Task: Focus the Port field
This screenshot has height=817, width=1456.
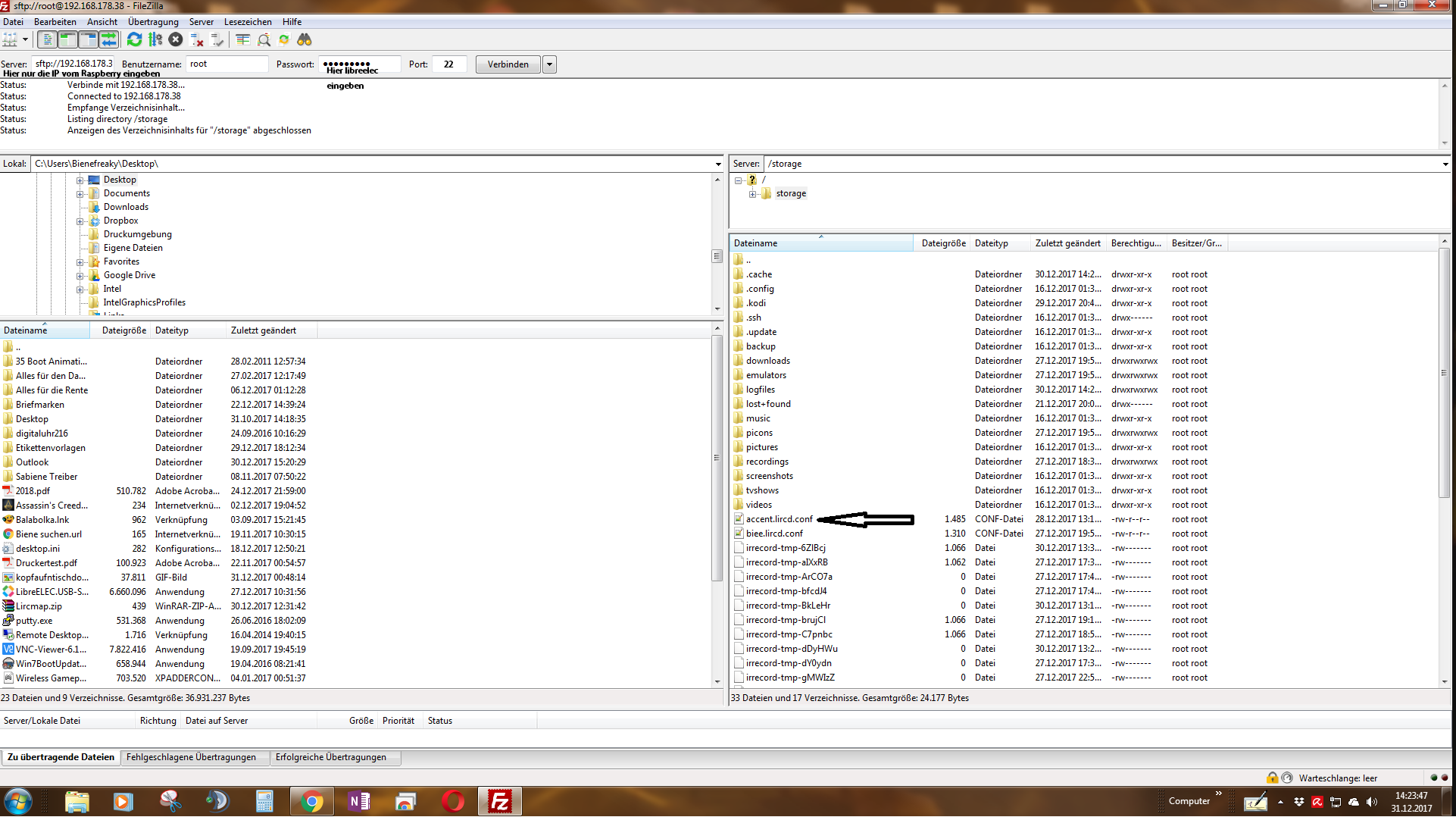Action: pos(448,64)
